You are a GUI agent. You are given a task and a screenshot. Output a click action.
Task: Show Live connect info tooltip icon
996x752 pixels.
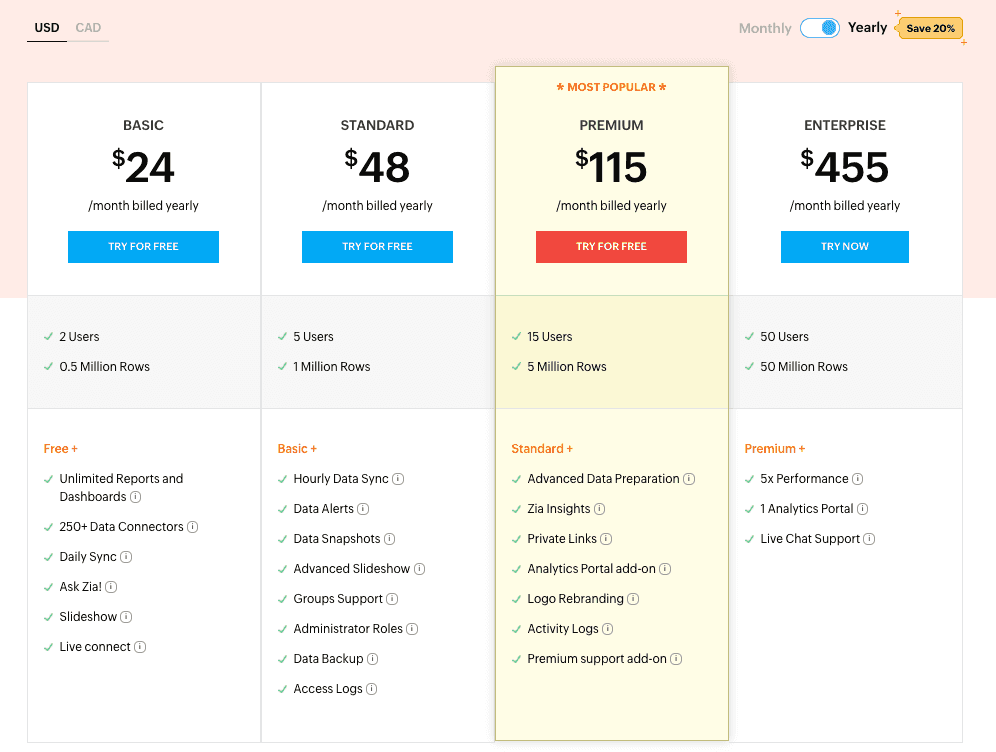[x=140, y=647]
